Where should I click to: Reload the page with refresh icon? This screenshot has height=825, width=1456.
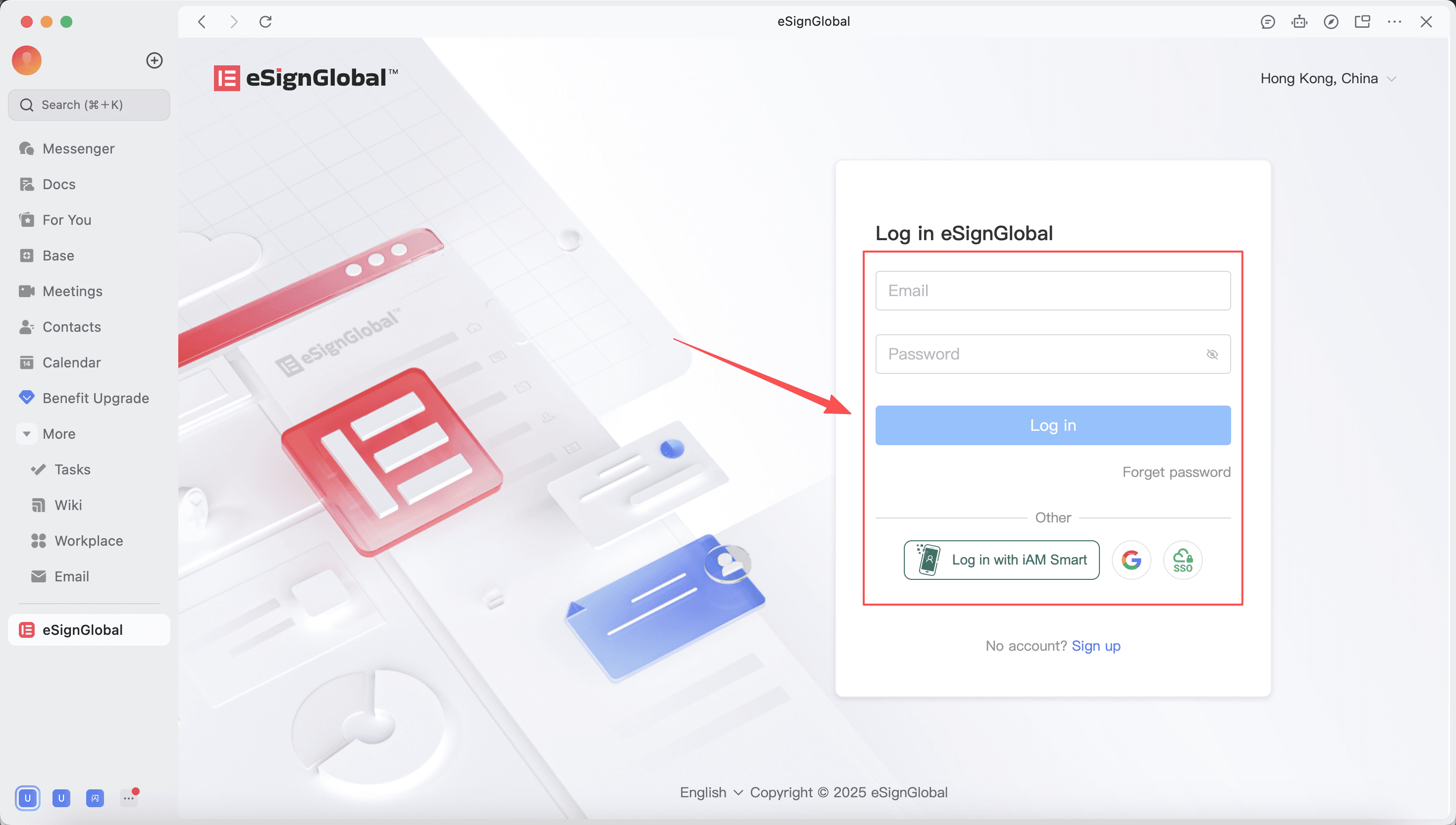pyautogui.click(x=265, y=21)
